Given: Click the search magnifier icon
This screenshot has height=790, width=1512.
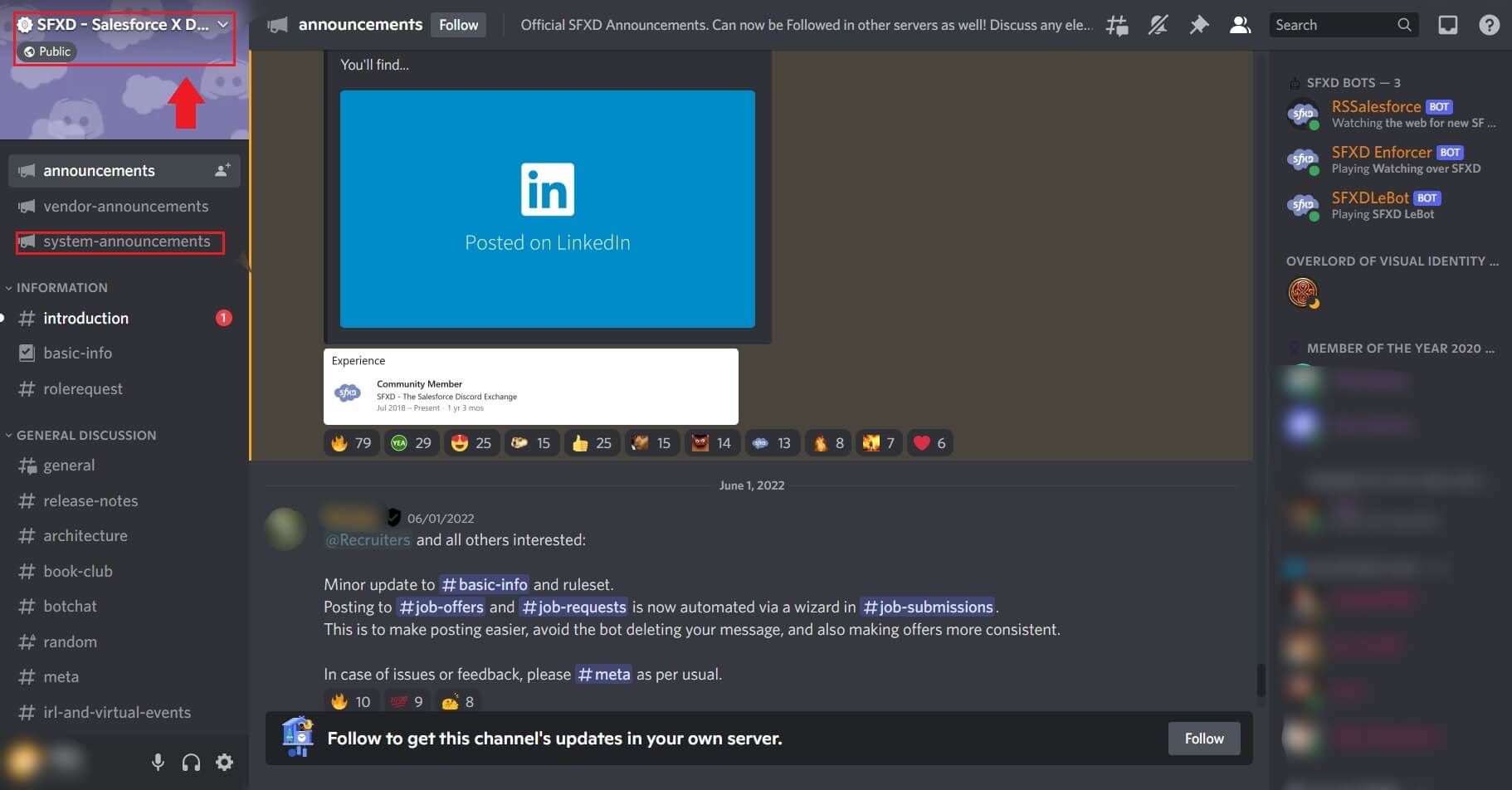Looking at the screenshot, I should (x=1404, y=25).
